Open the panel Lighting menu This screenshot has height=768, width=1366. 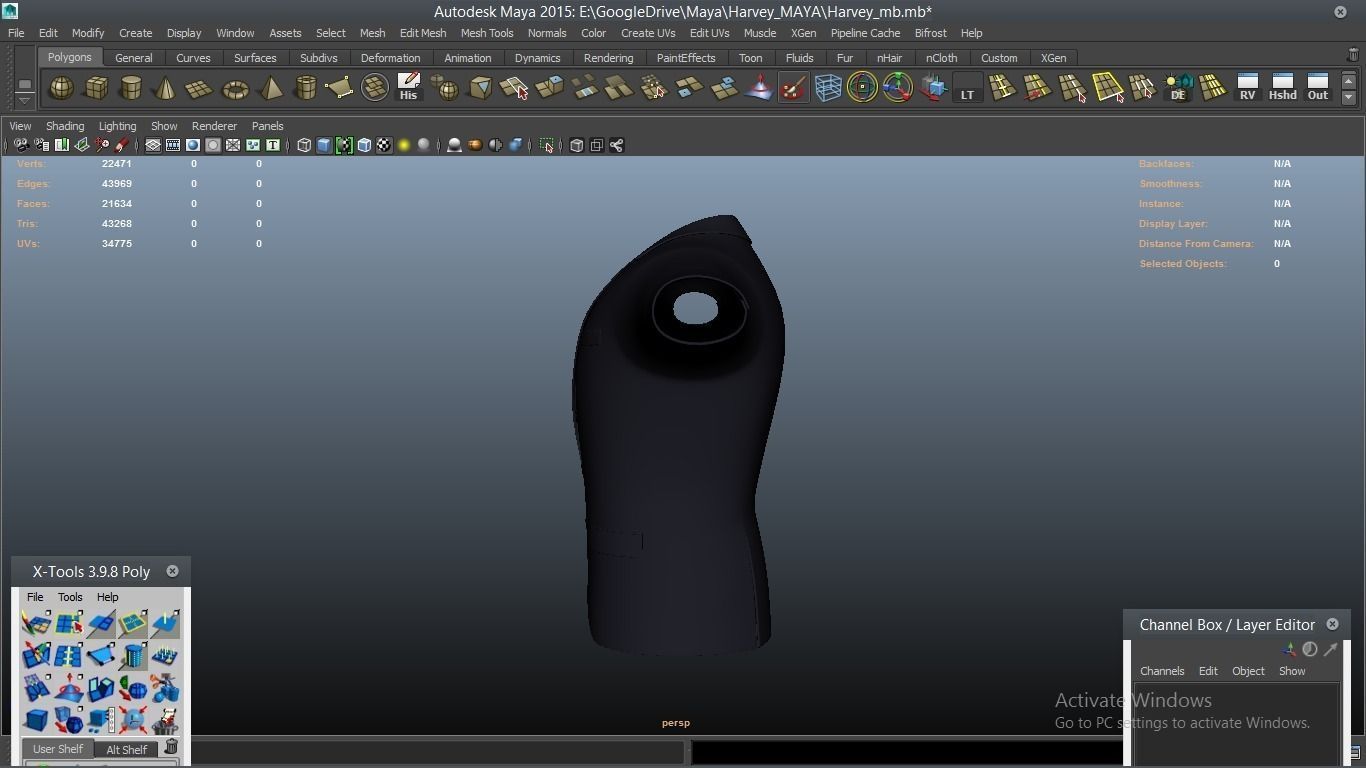click(x=117, y=126)
